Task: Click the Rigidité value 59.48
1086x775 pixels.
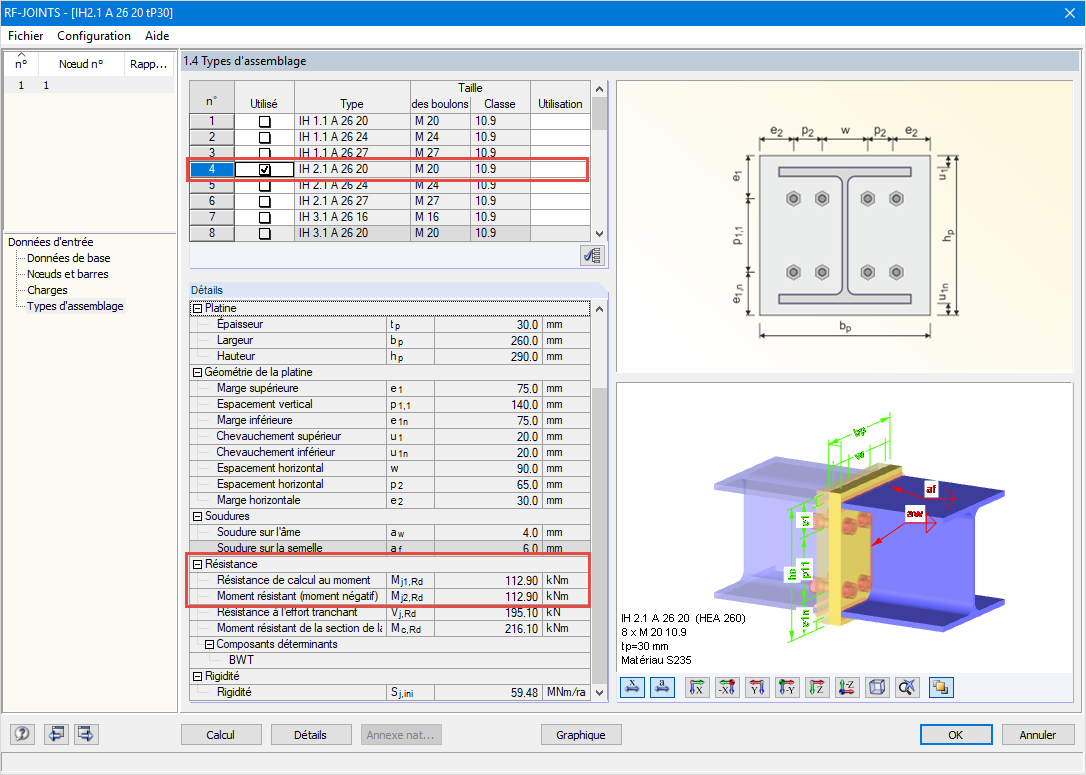Action: (x=488, y=693)
